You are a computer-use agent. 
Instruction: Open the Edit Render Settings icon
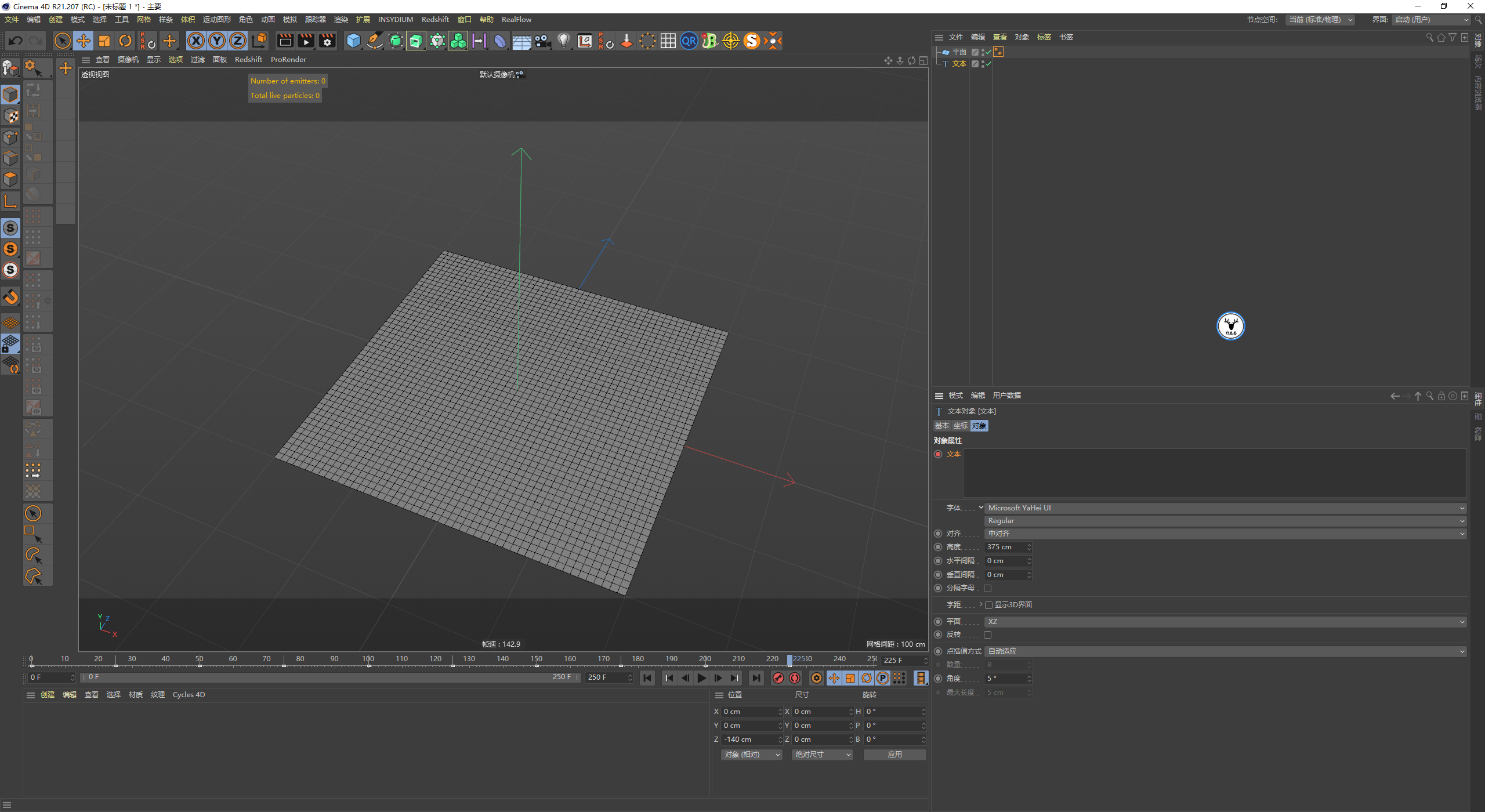point(327,41)
